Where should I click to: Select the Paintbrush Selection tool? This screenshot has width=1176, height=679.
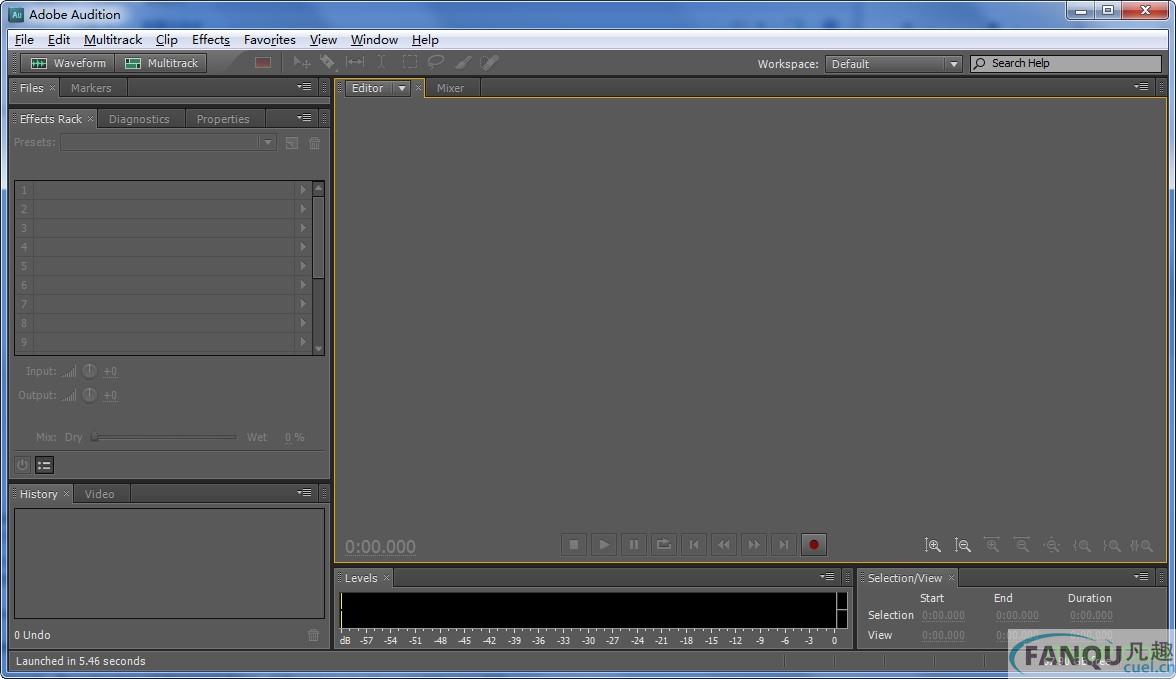463,63
